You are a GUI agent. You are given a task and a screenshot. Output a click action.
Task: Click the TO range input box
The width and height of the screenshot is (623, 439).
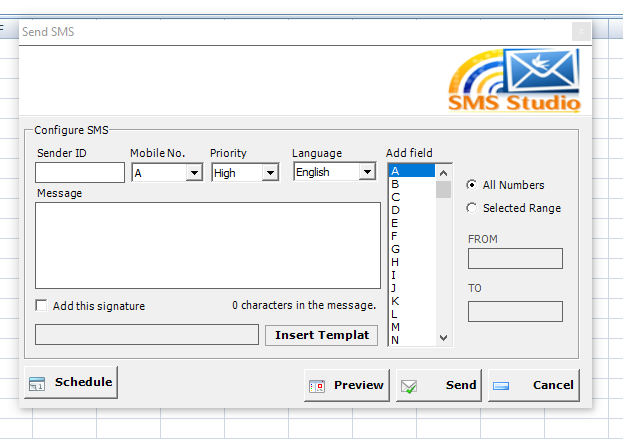tap(515, 311)
